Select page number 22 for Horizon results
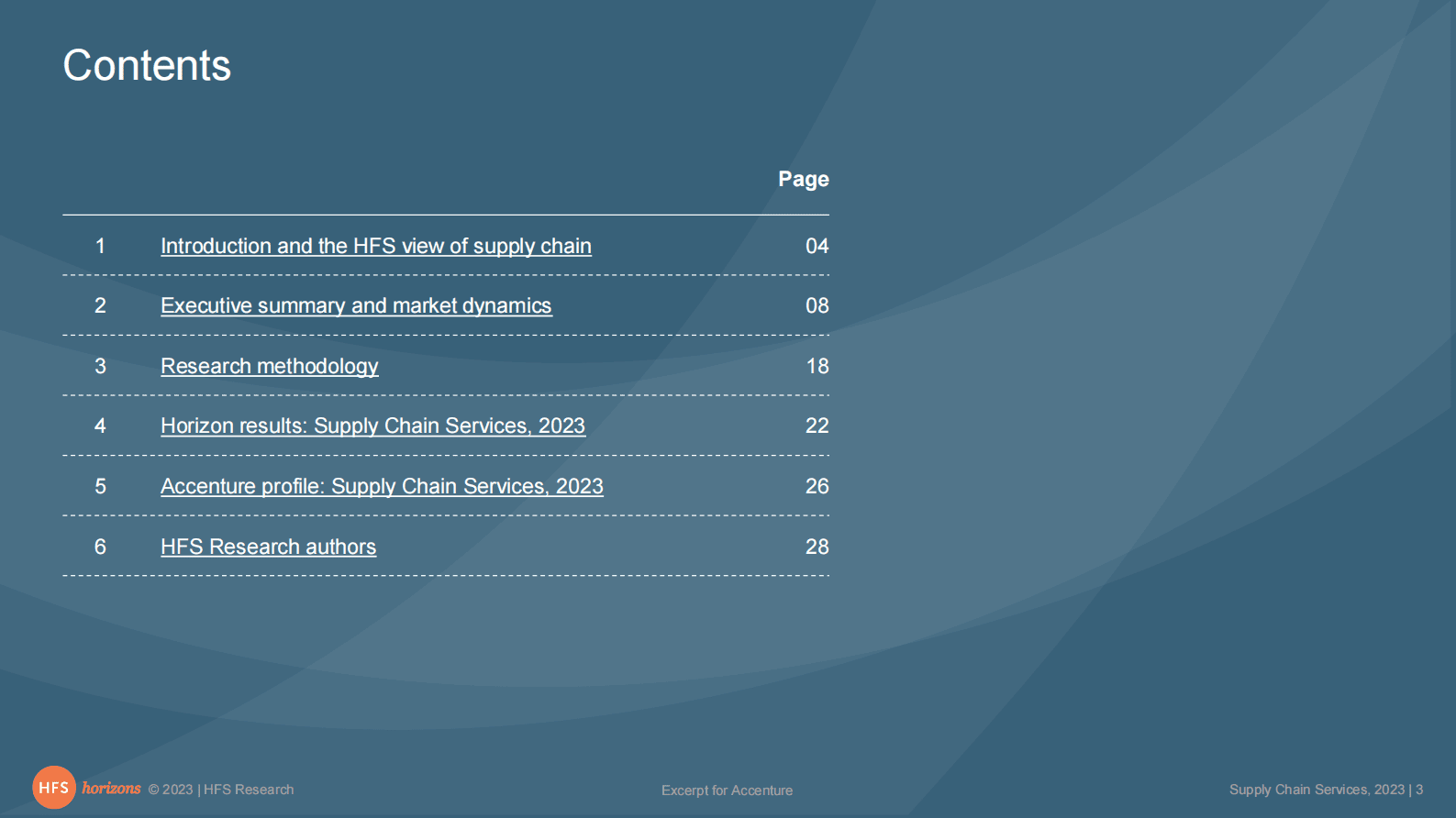 click(817, 426)
